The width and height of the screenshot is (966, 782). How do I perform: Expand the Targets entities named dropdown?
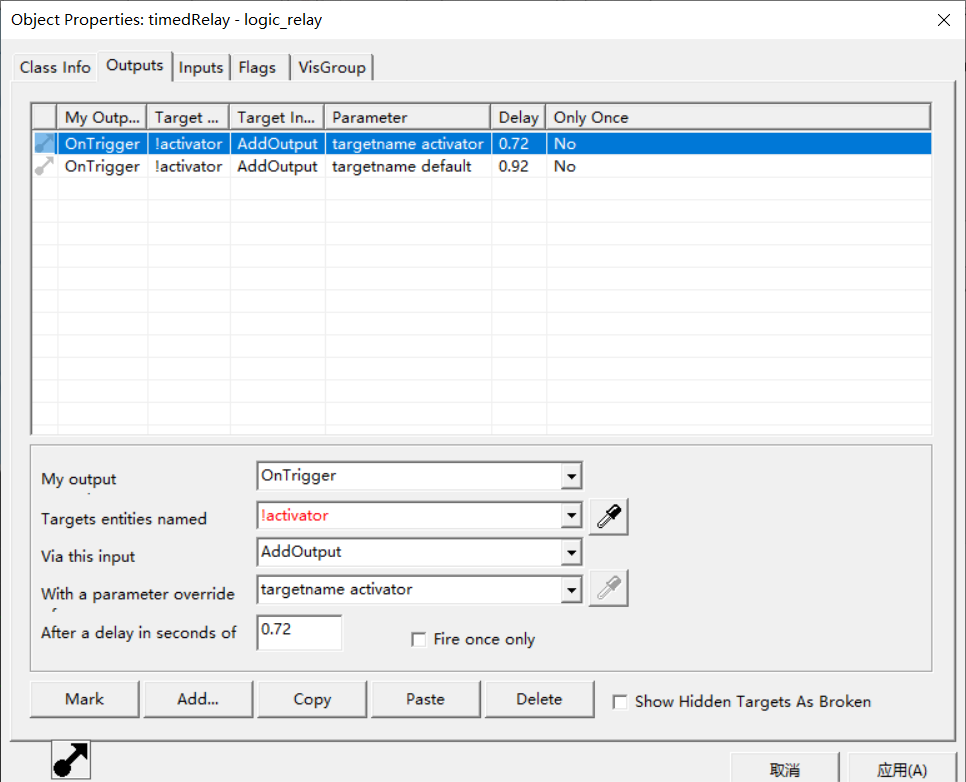coord(572,515)
